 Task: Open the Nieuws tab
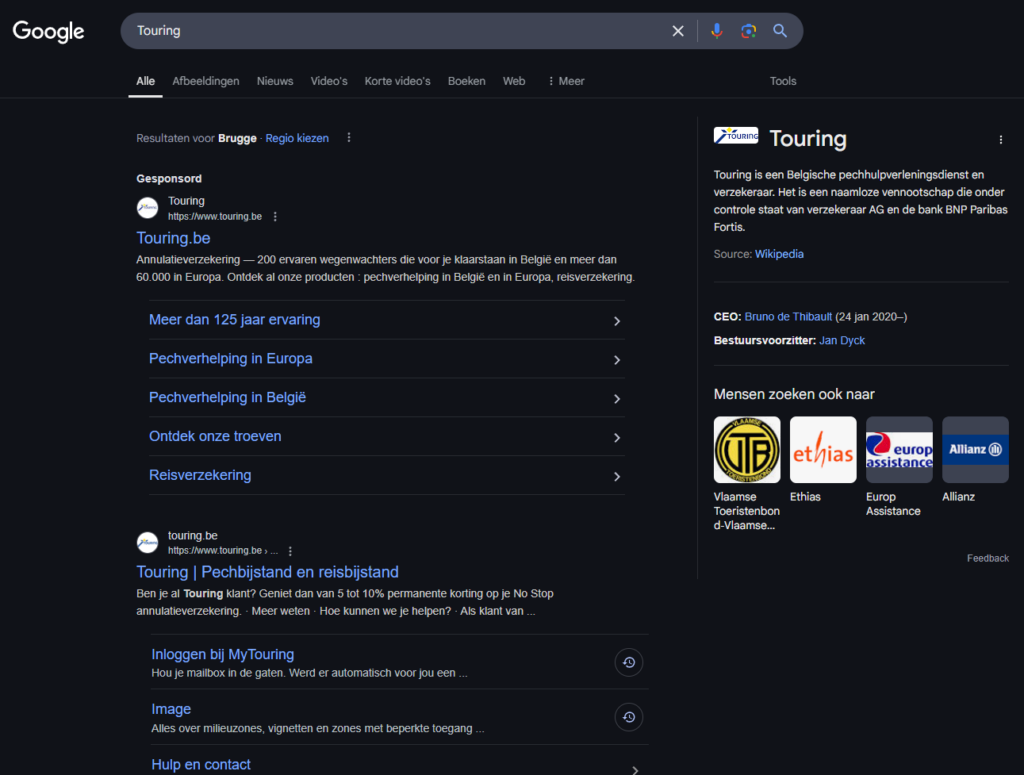[275, 81]
